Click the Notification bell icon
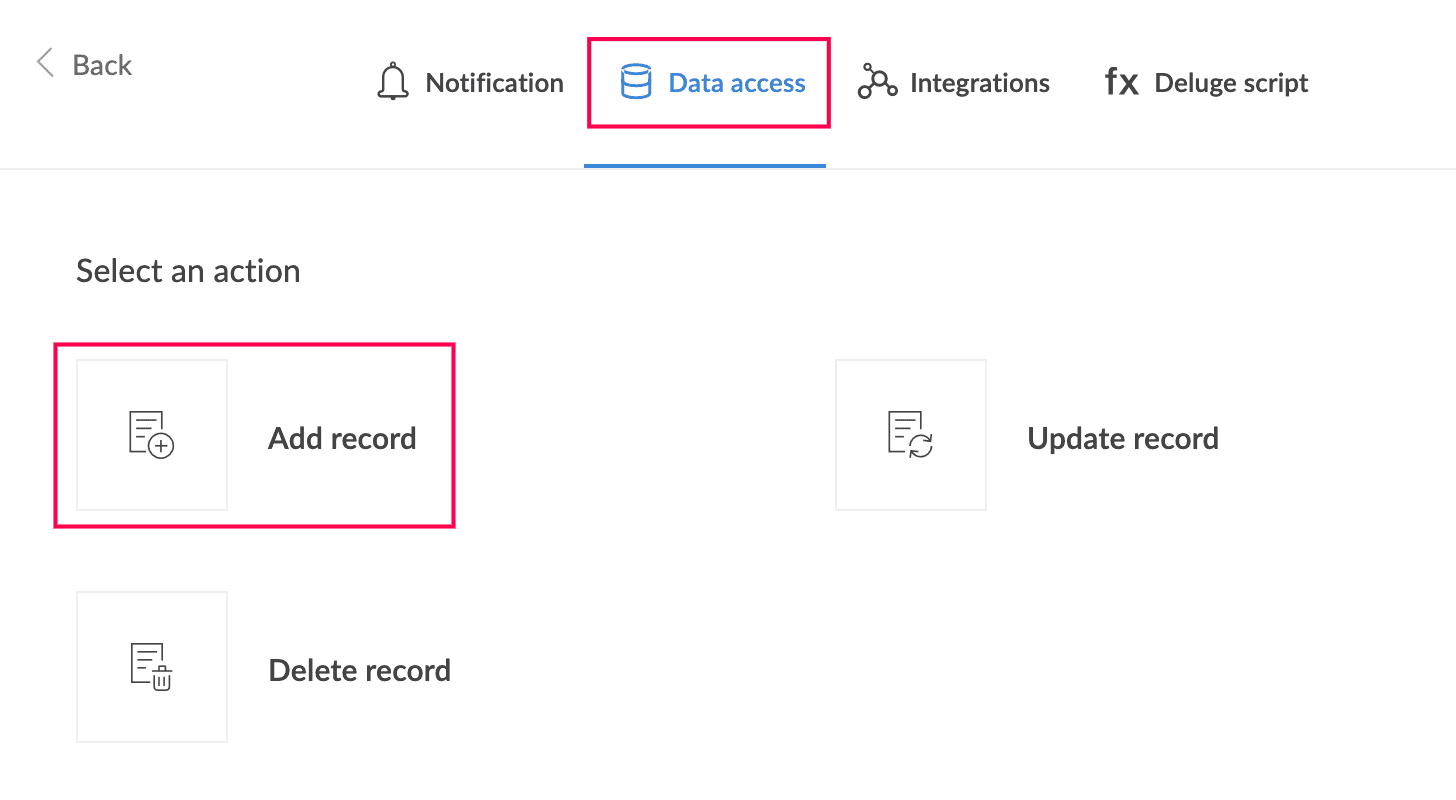Viewport: 1456px width, 800px height. [393, 82]
